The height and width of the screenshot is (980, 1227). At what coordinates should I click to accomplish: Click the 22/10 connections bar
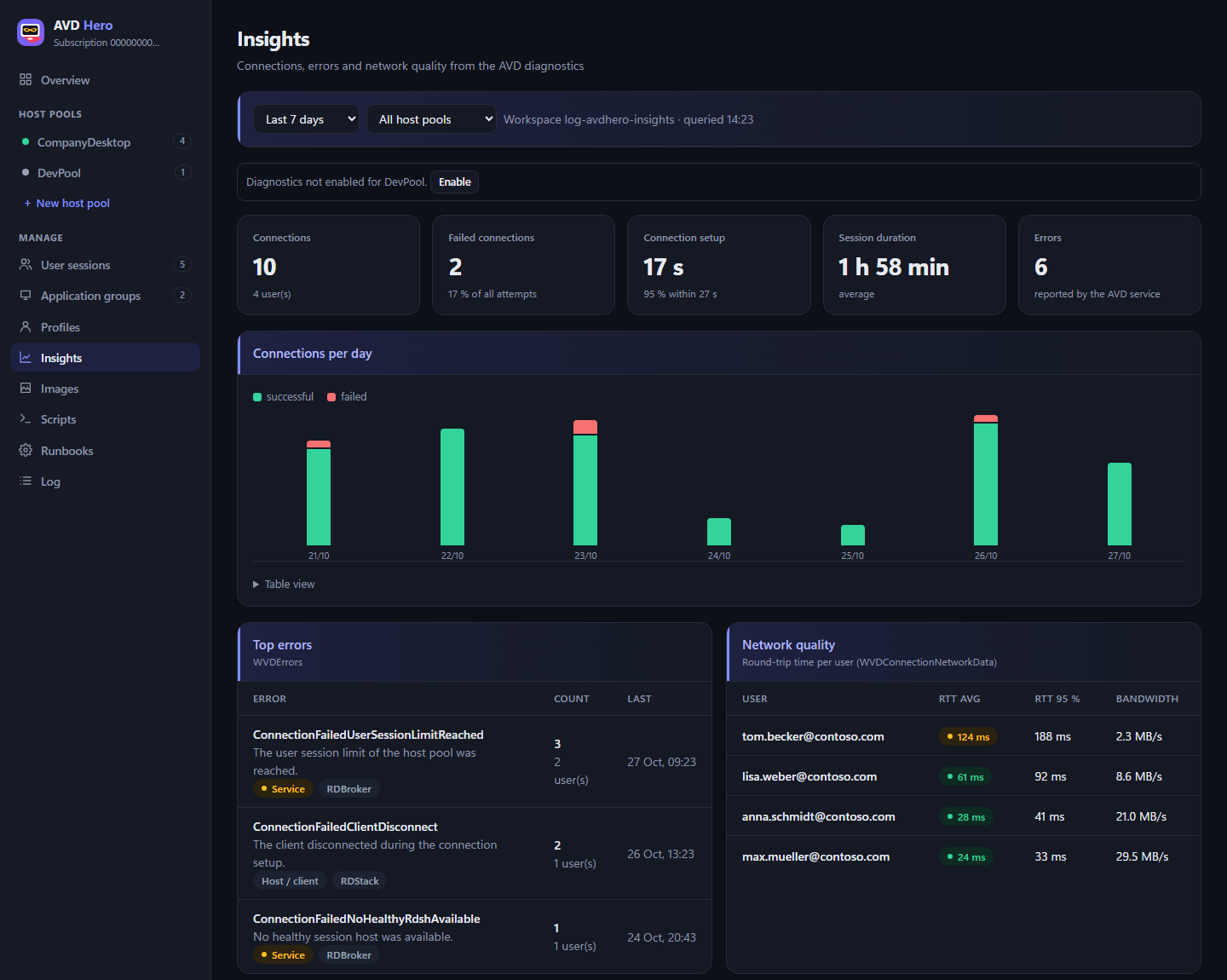(452, 487)
